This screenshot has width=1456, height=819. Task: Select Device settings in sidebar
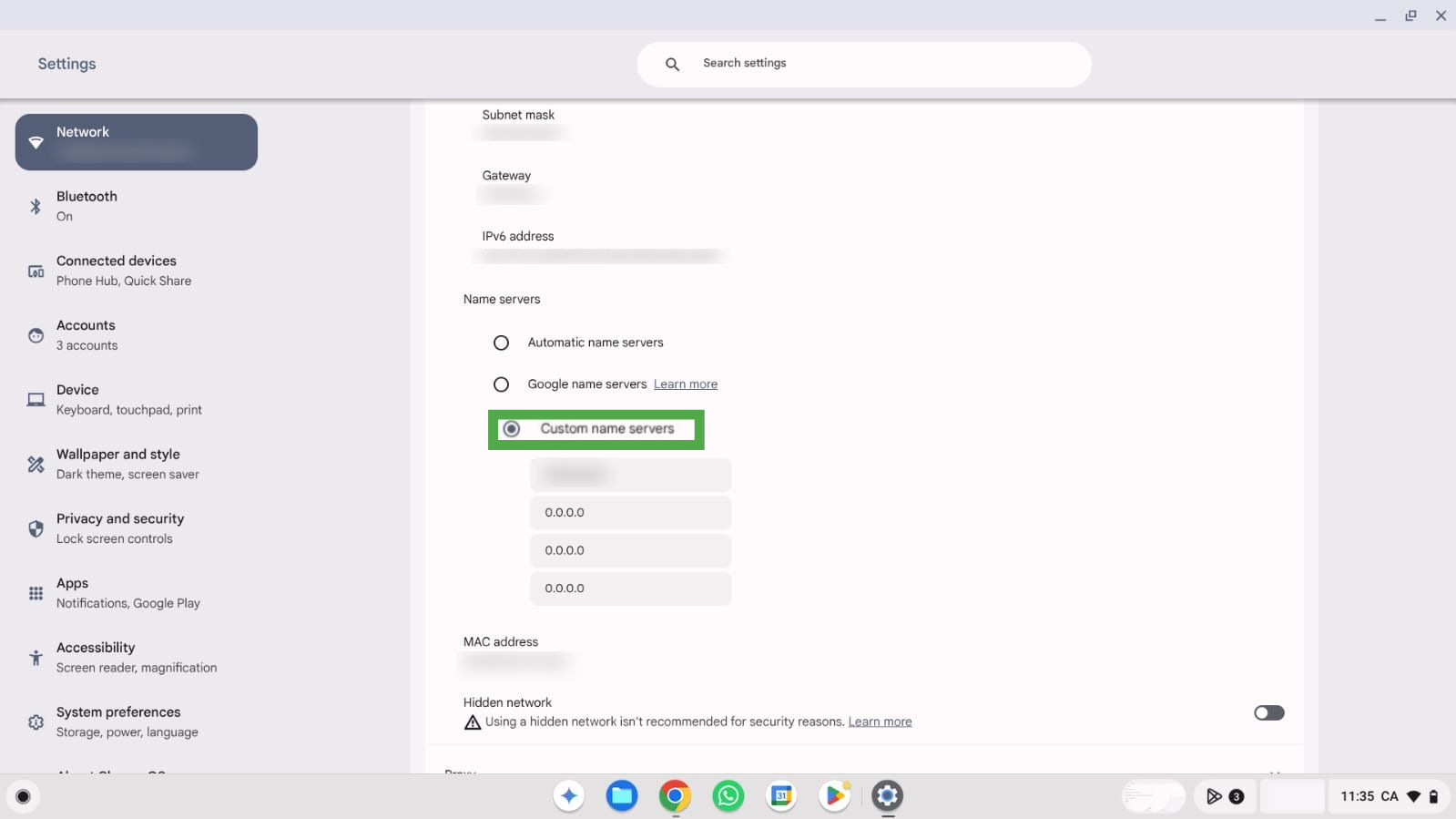[x=137, y=399]
